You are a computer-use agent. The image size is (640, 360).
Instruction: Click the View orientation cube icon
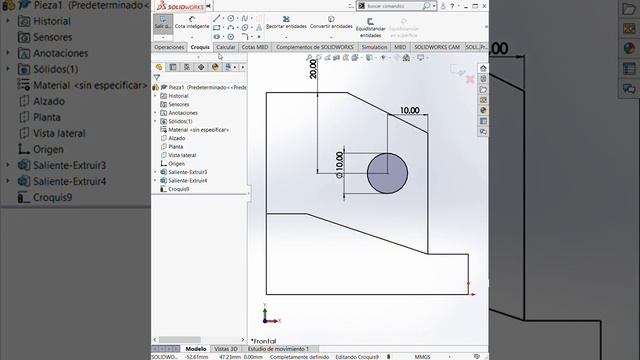point(355,58)
